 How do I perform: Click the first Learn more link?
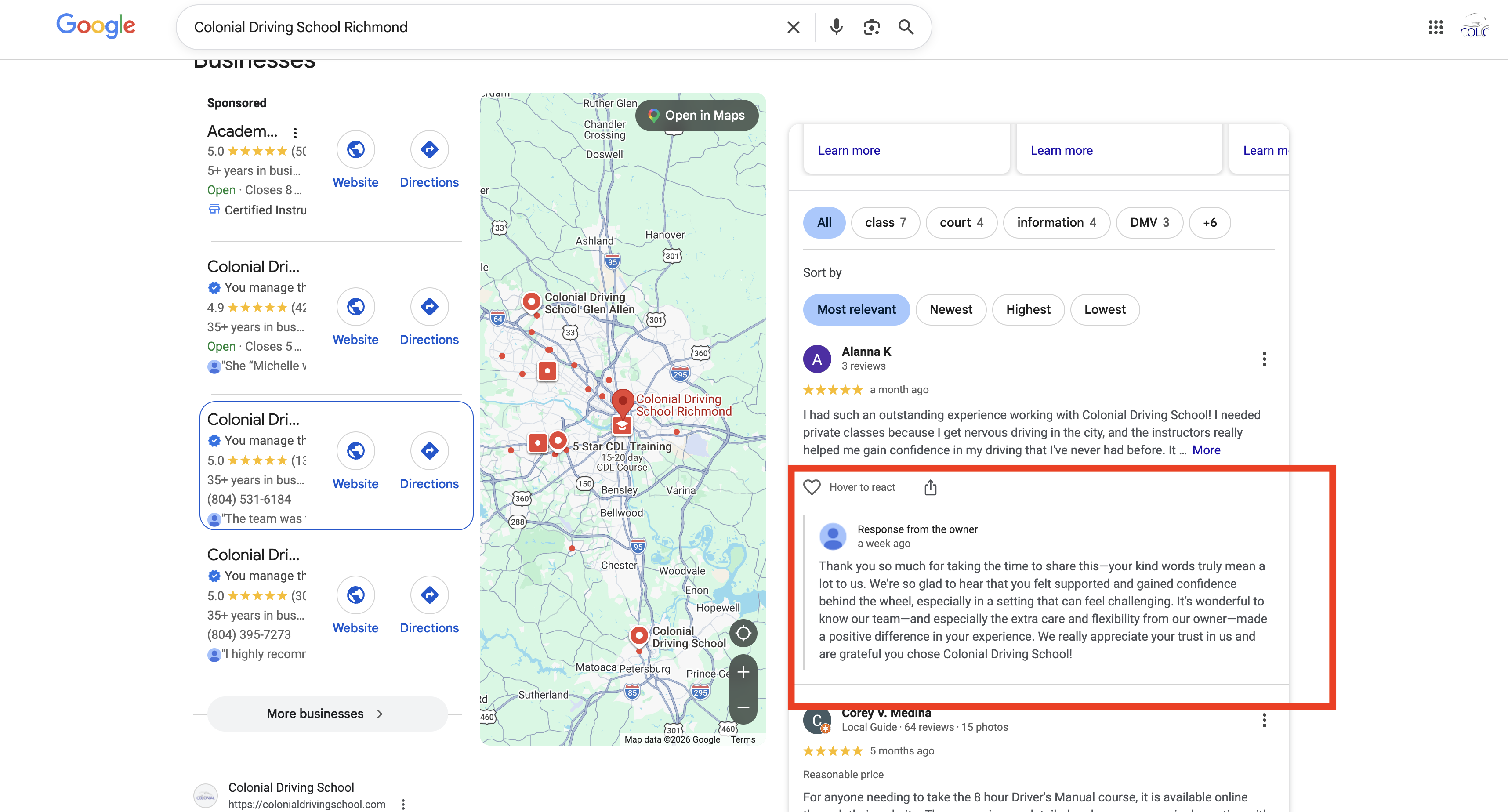[848, 150]
